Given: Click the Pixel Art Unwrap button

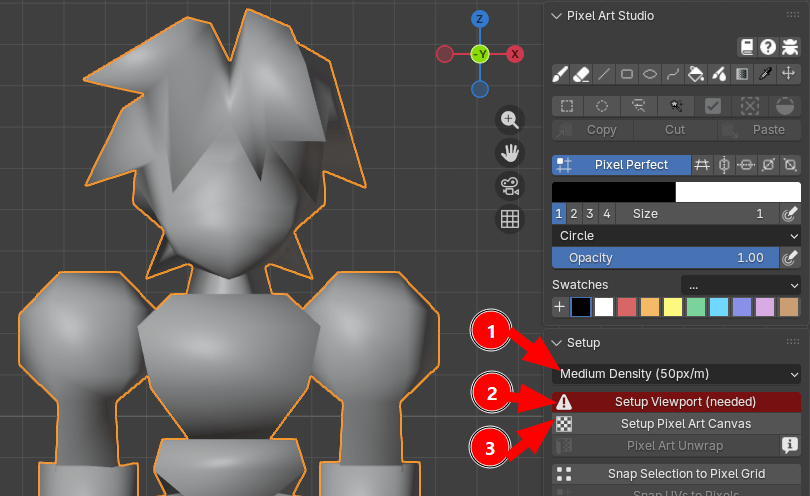Looking at the screenshot, I should (x=665, y=446).
